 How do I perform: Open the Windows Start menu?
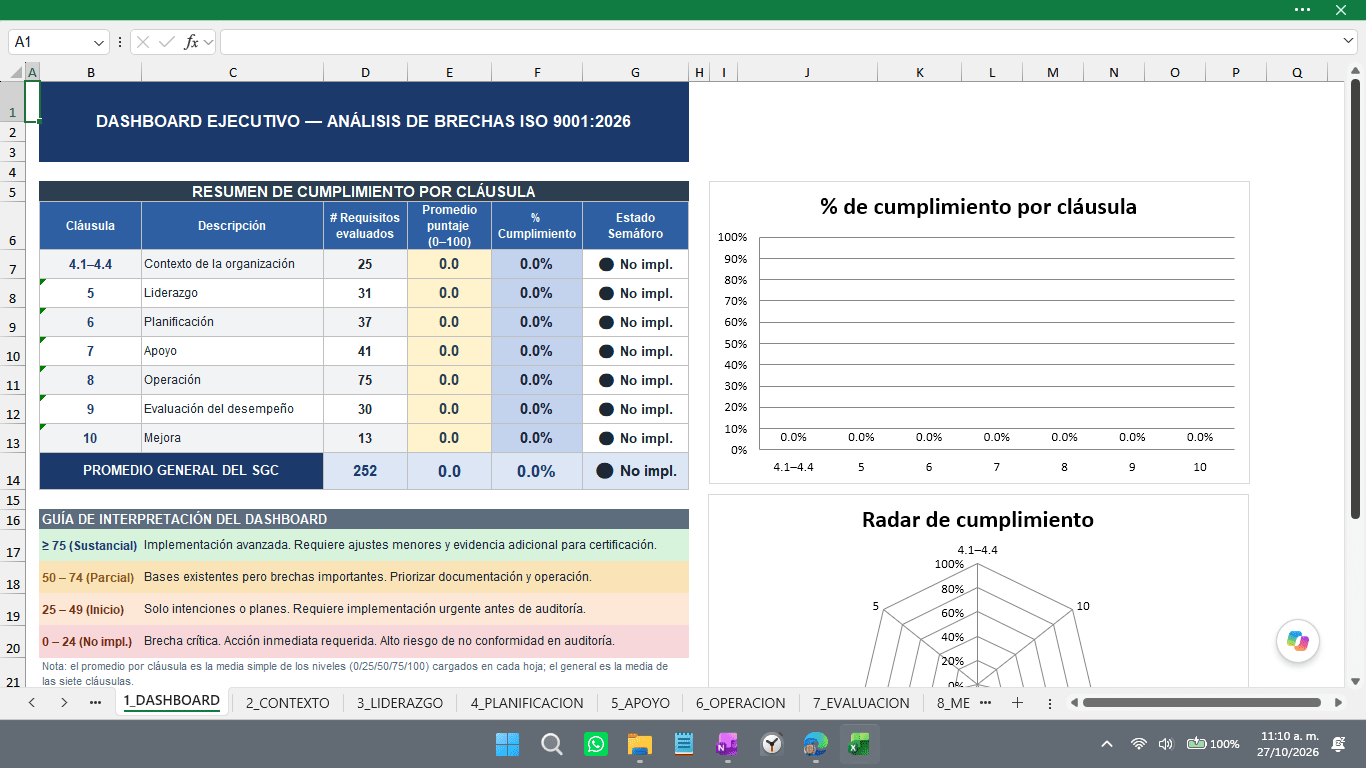[507, 744]
